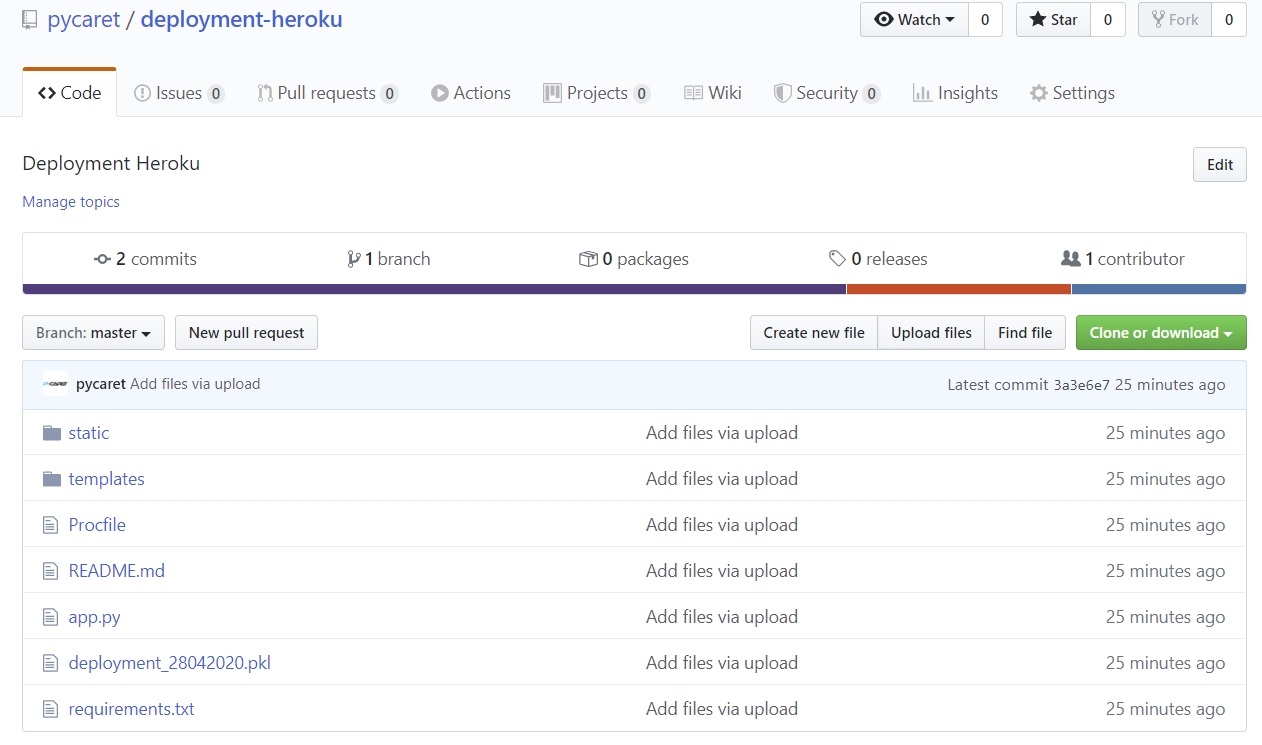Click the Procfile file icon

pyautogui.click(x=52, y=525)
